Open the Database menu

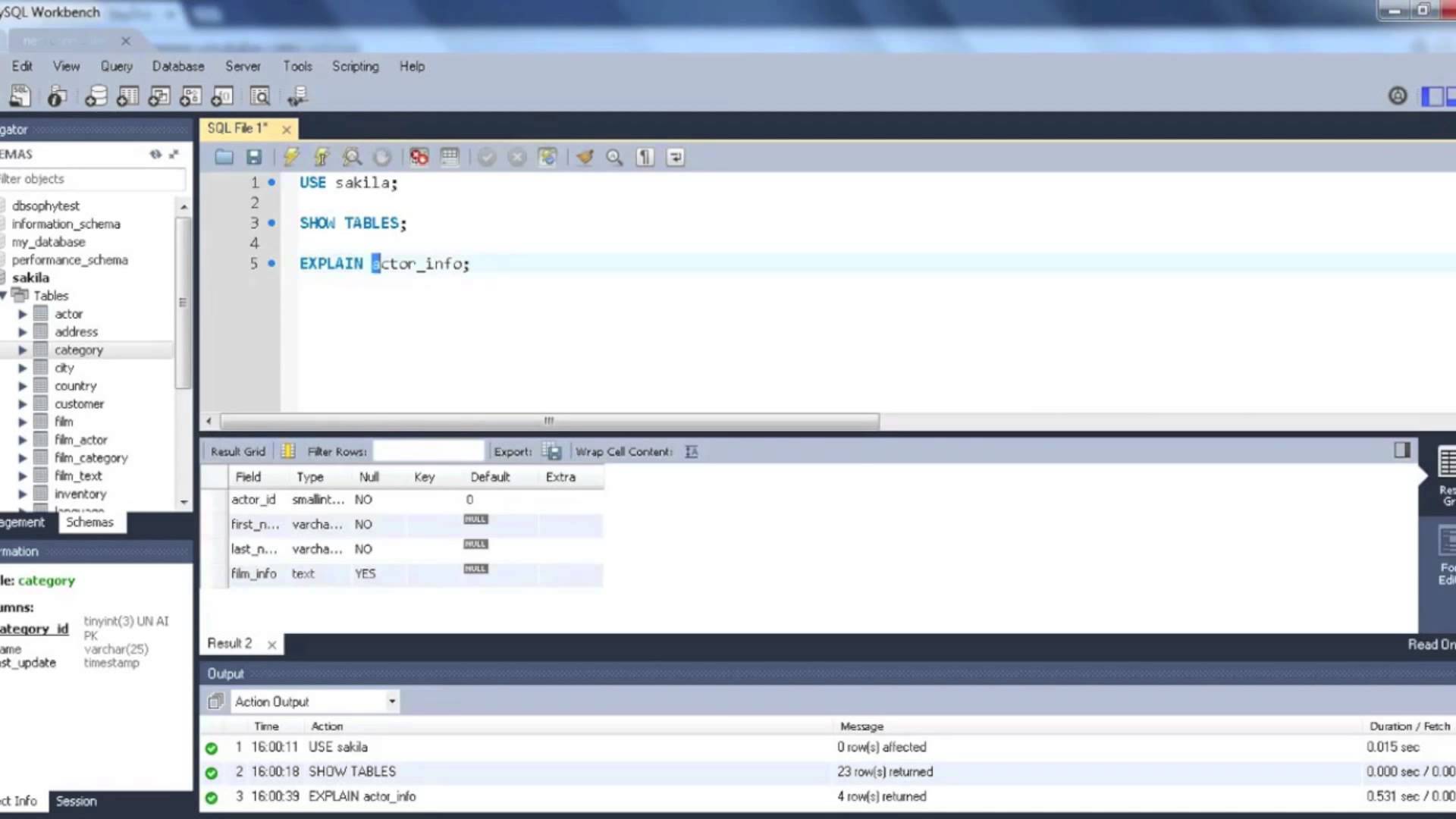click(x=177, y=67)
